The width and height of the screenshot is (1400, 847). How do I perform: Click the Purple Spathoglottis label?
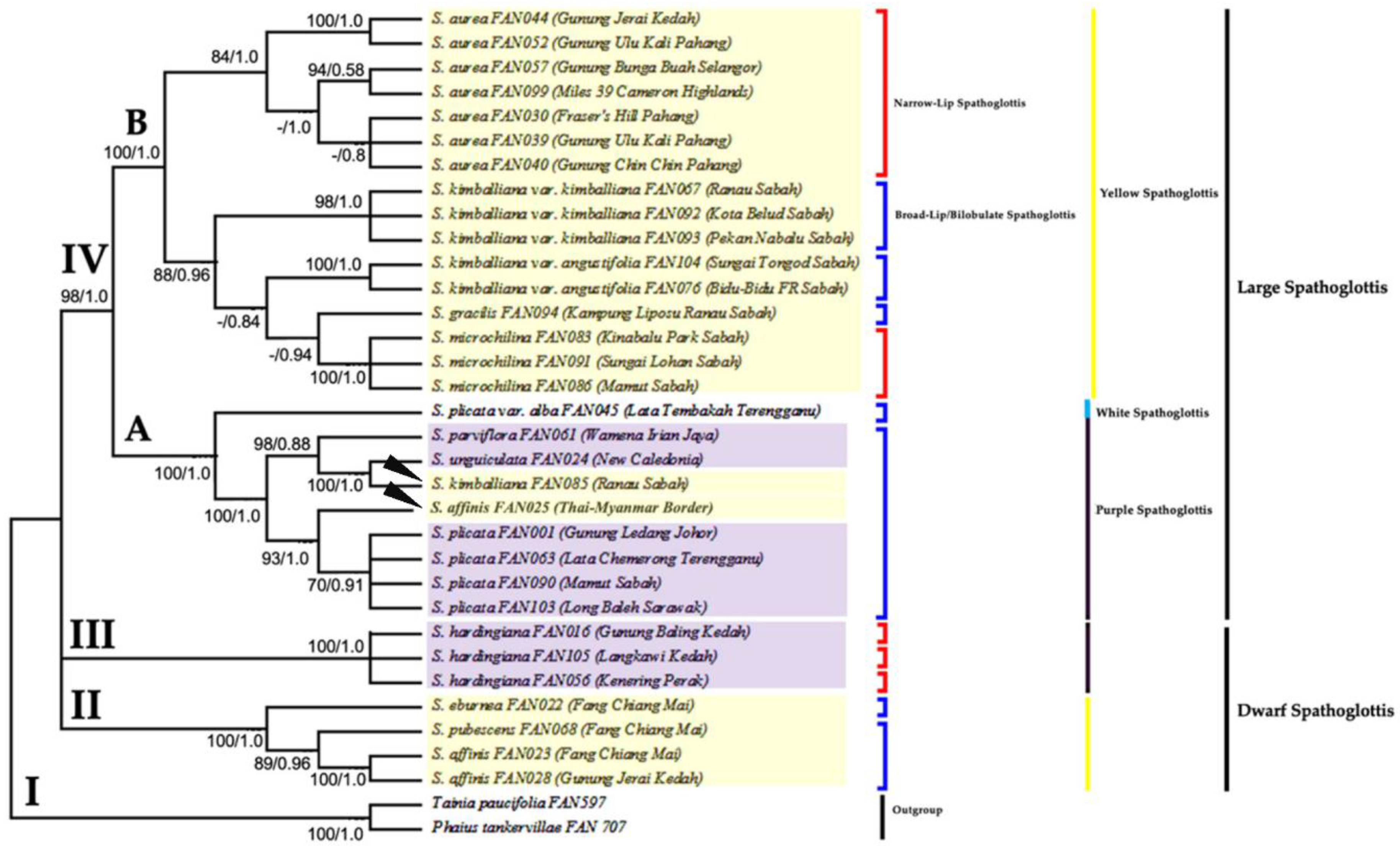1153,510
